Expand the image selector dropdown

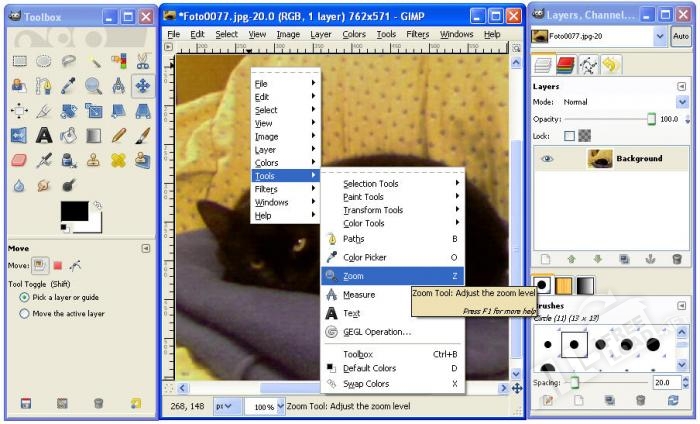click(660, 36)
